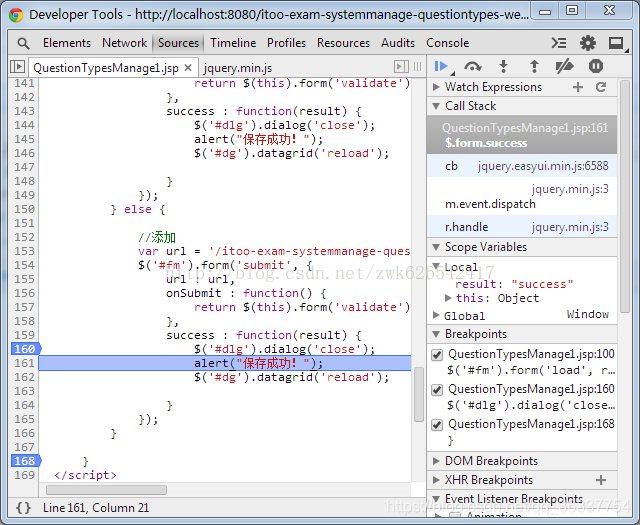This screenshot has height=525, width=640.
Task: Click the vertical scrollbar thumb of code editor
Action: [x=418, y=394]
